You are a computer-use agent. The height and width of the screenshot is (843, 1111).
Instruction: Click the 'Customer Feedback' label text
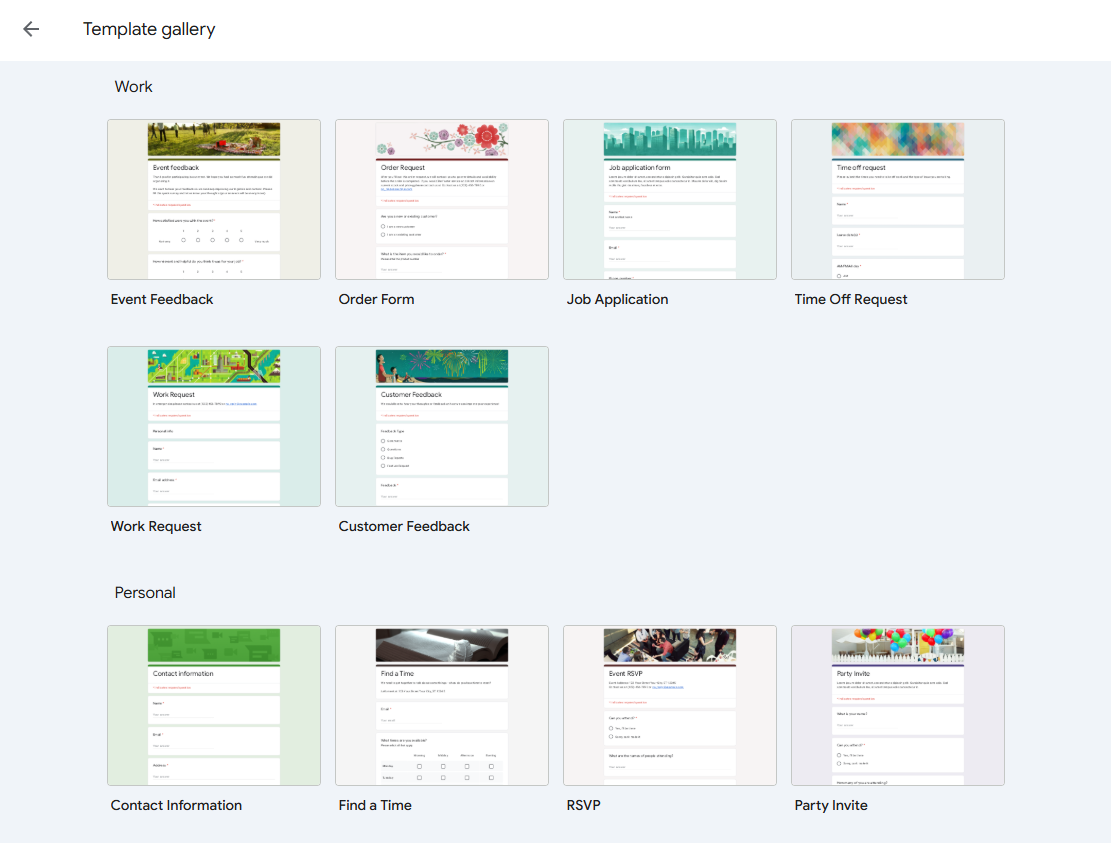click(x=404, y=526)
